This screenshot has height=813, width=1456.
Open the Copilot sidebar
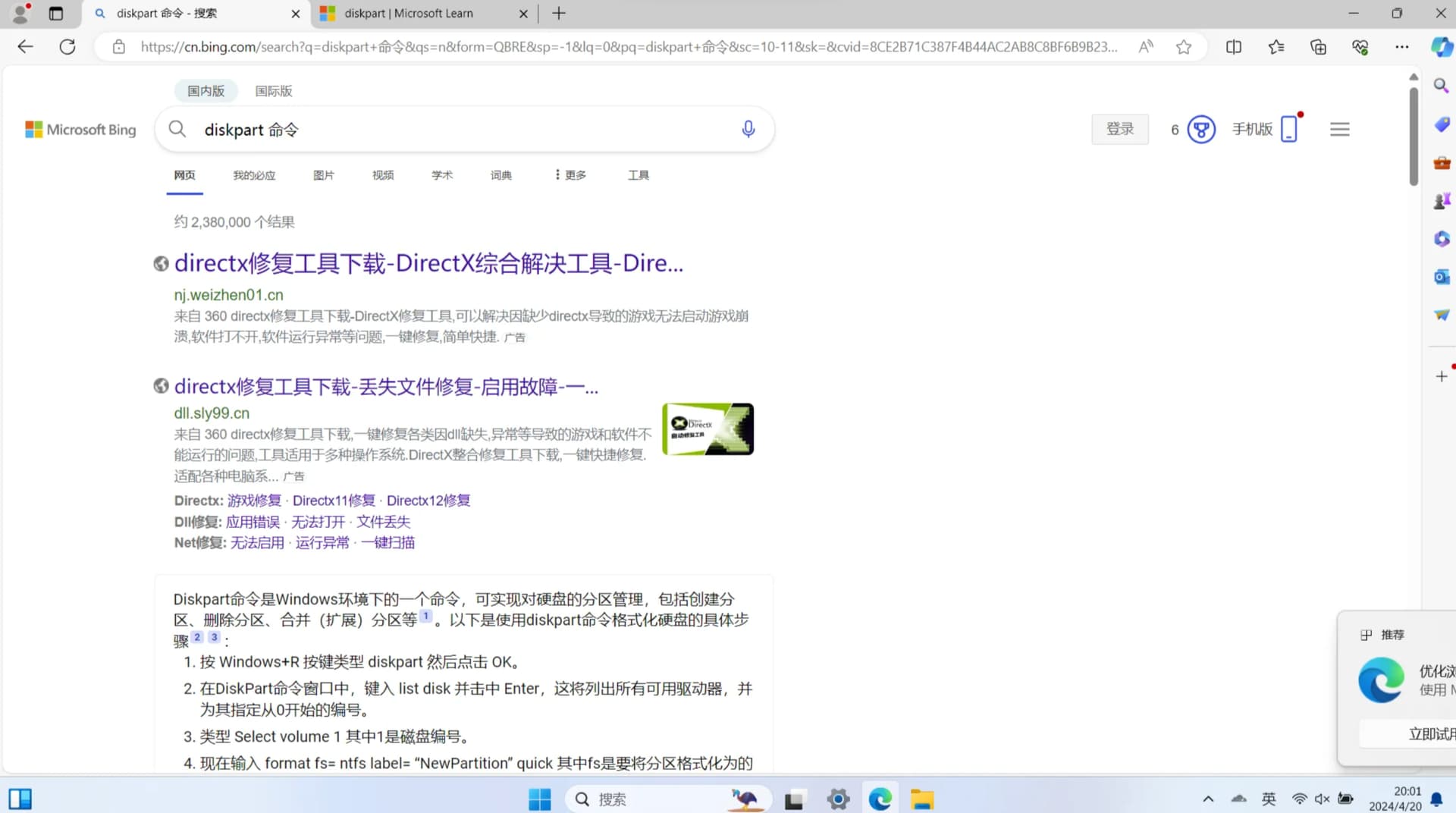tap(1441, 47)
